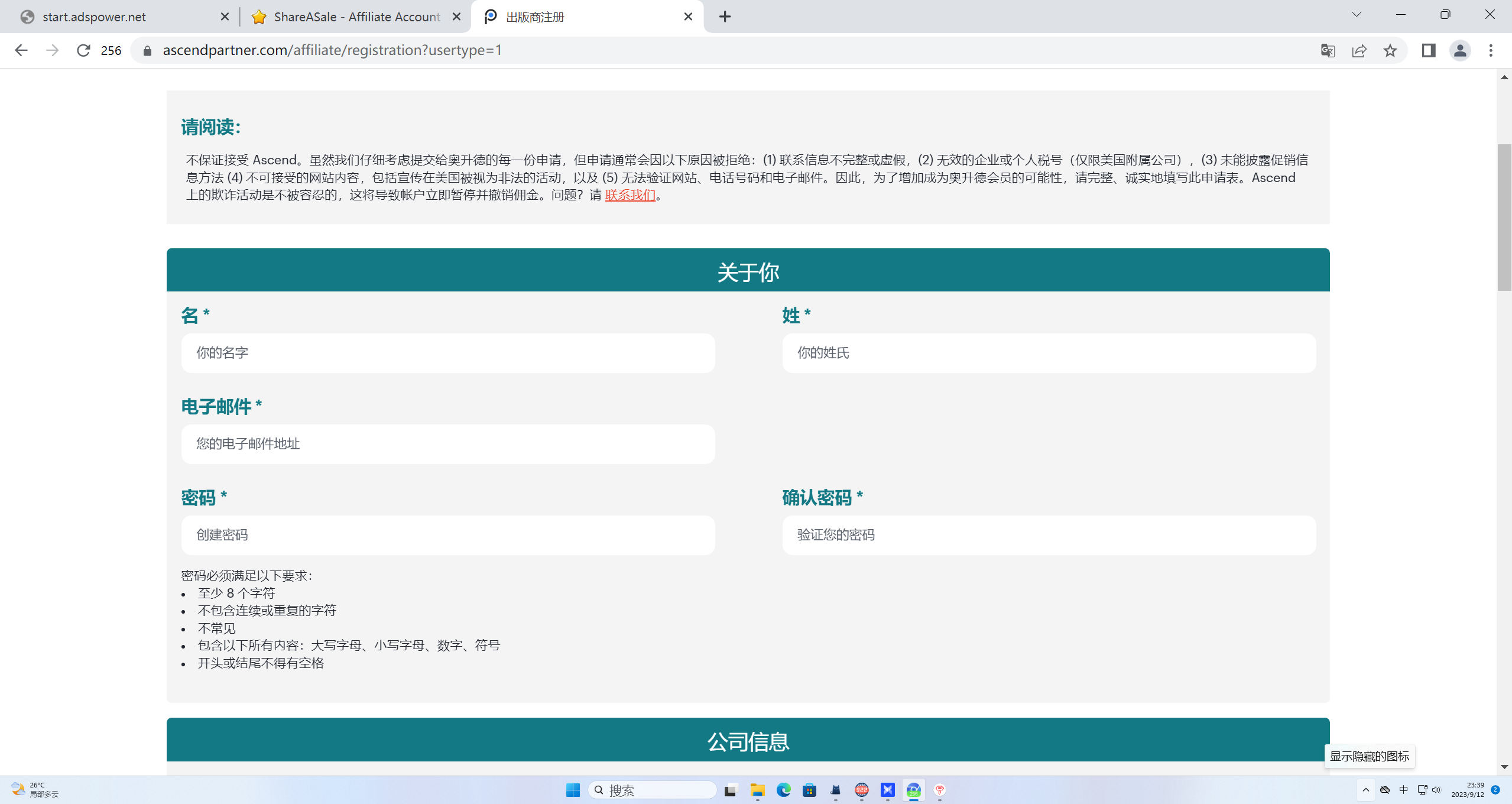Reload the page with refresh icon
This screenshot has width=1512, height=804.
(x=83, y=50)
